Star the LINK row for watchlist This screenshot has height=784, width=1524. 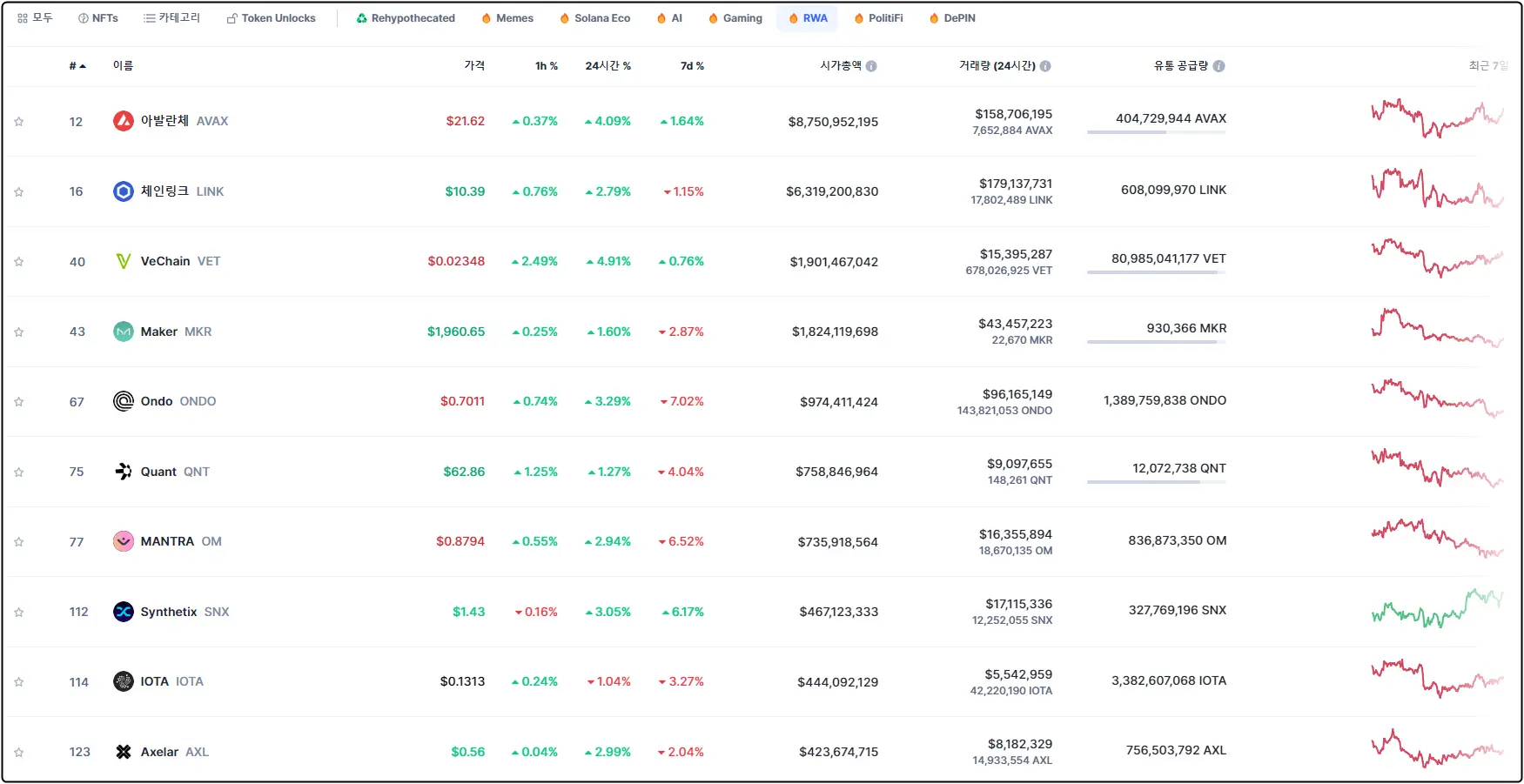(19, 192)
